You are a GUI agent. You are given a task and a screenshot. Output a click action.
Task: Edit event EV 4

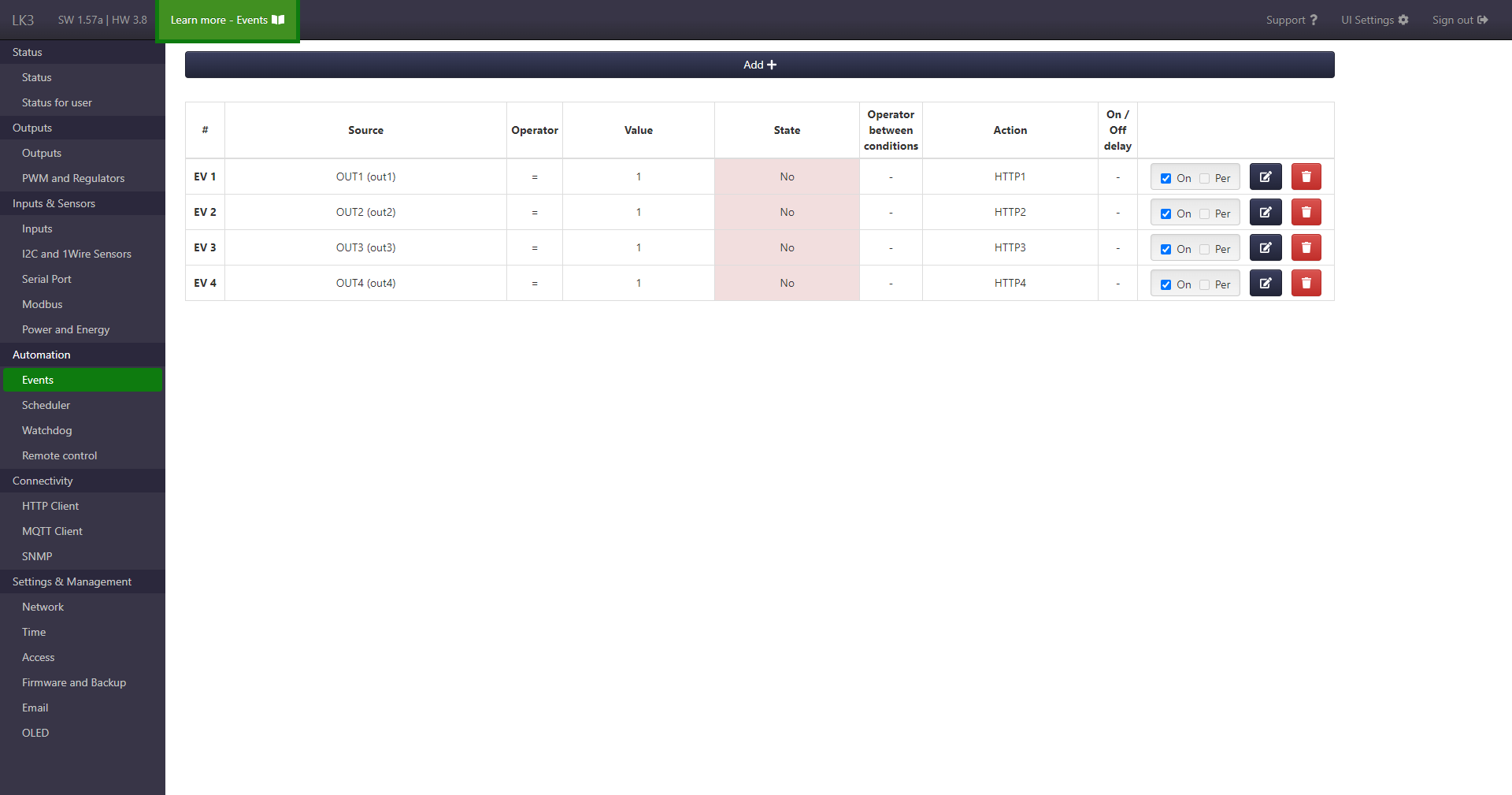tap(1266, 283)
